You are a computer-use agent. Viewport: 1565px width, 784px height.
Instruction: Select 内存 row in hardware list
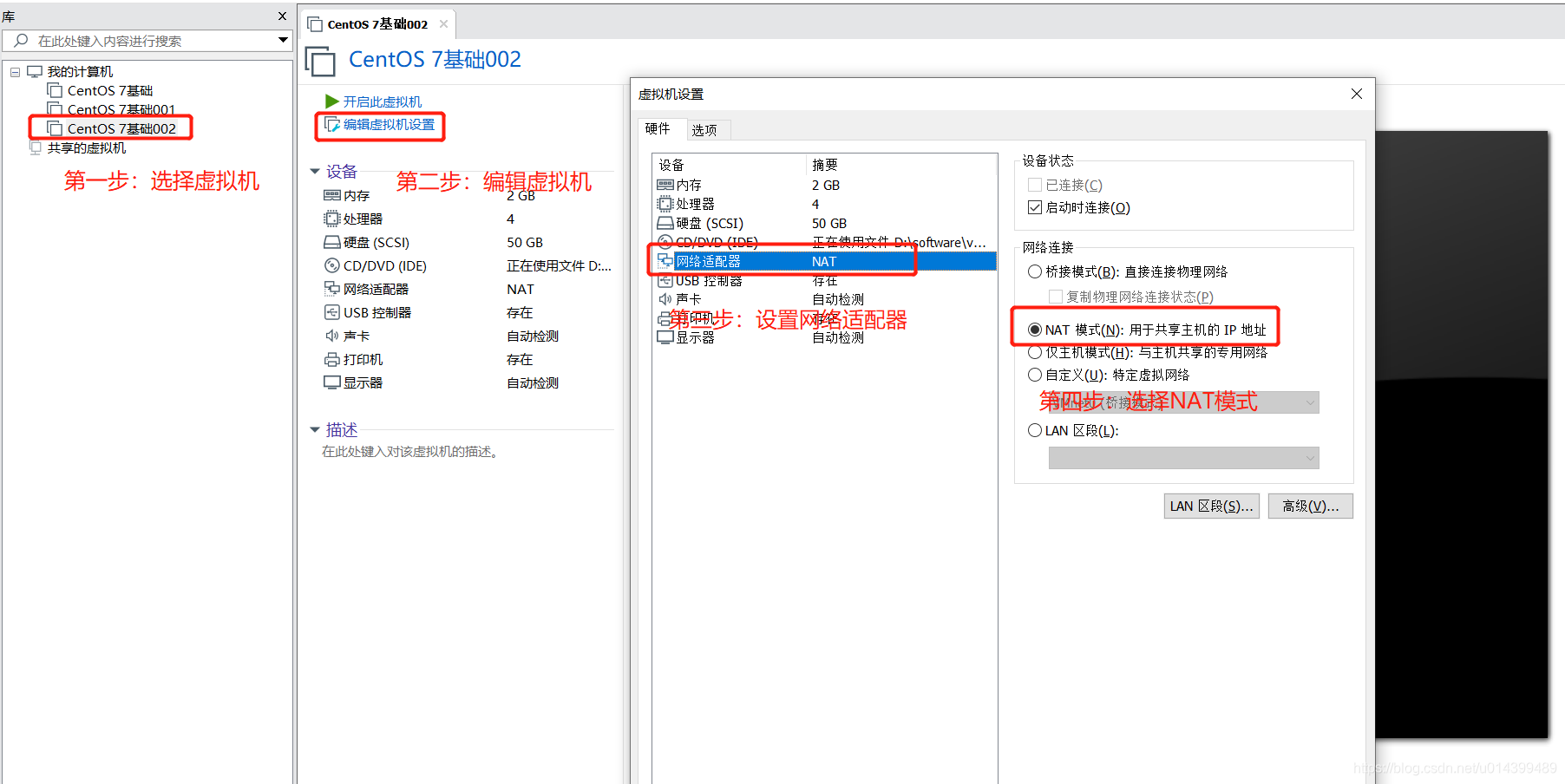pyautogui.click(x=824, y=185)
